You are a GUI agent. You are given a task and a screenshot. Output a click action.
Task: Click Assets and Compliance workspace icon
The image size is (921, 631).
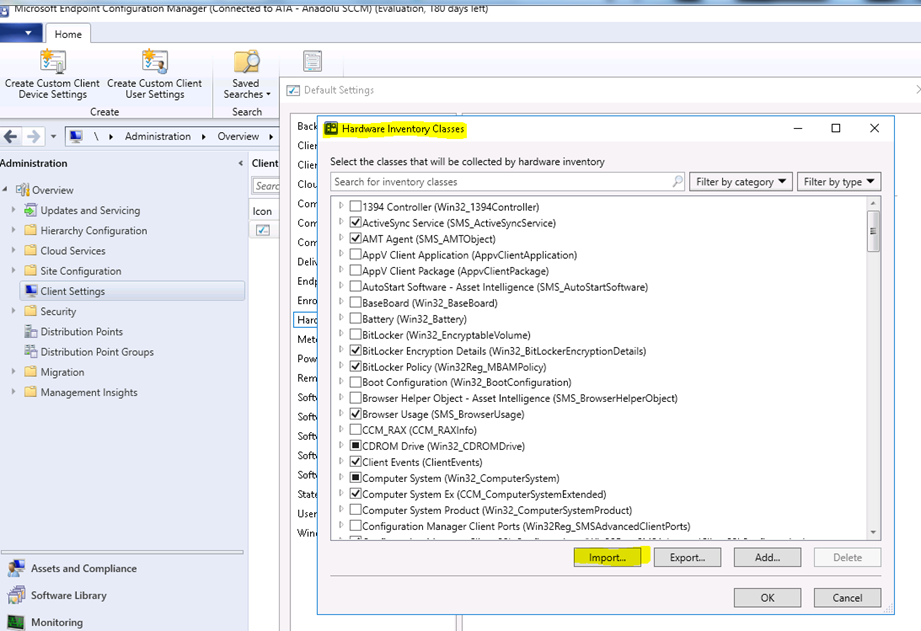[16, 568]
